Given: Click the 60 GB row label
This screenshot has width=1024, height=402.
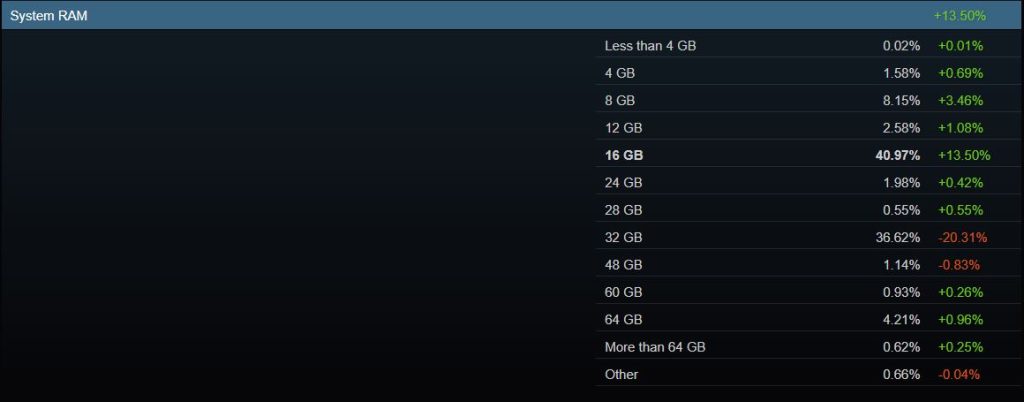Looking at the screenshot, I should click(x=623, y=292).
